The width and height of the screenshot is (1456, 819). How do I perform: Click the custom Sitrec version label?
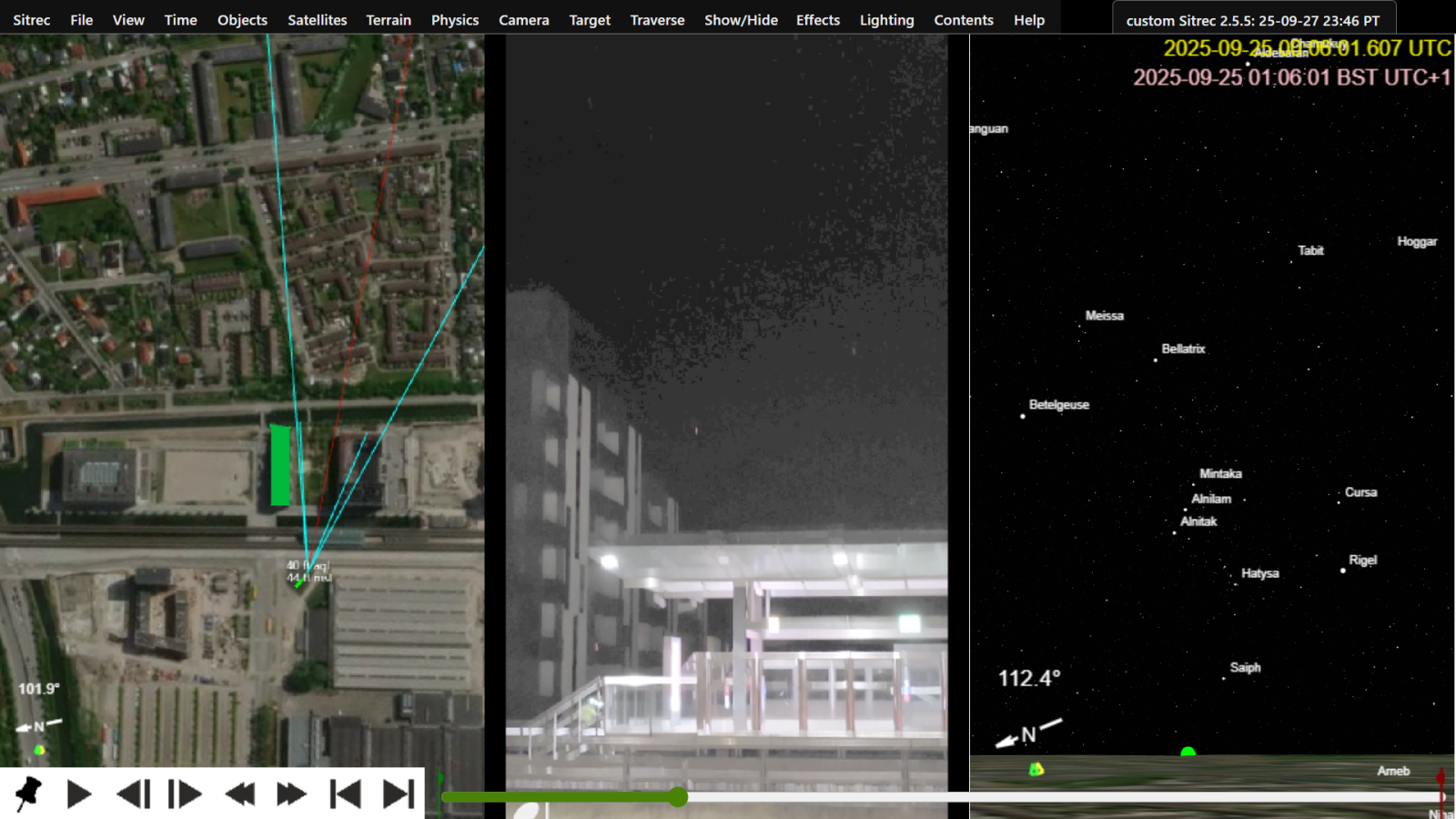(1252, 20)
